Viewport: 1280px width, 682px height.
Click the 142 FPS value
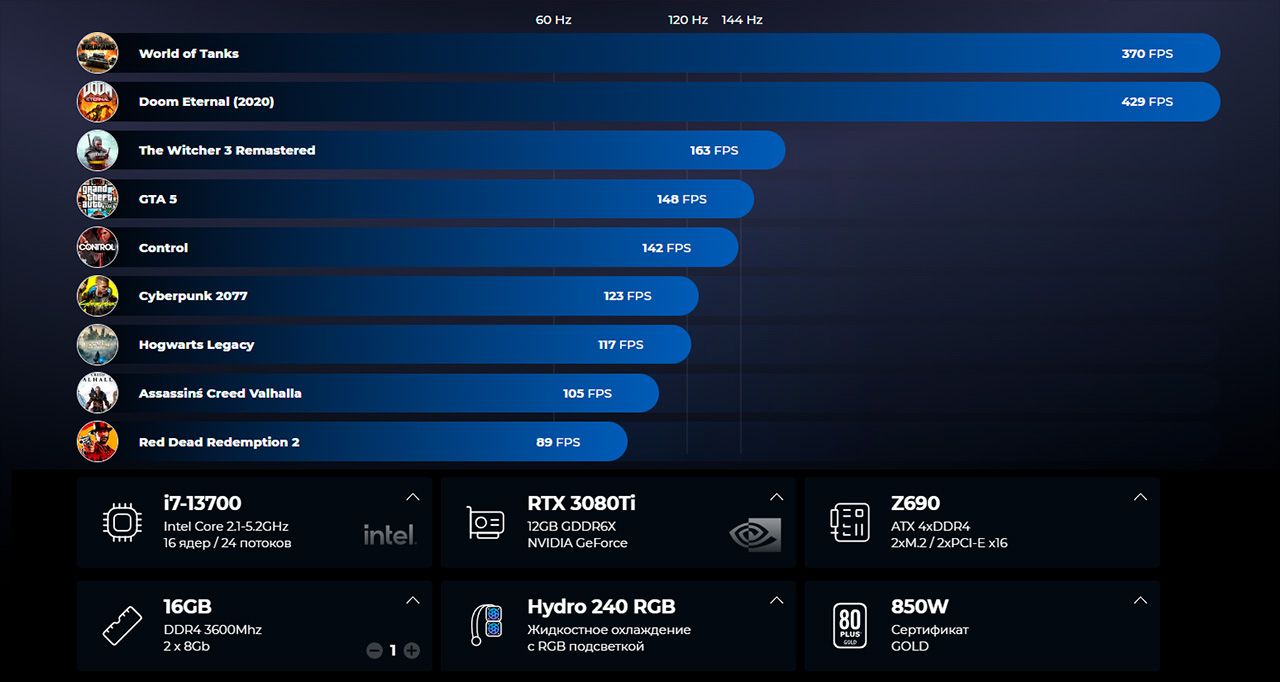[666, 248]
